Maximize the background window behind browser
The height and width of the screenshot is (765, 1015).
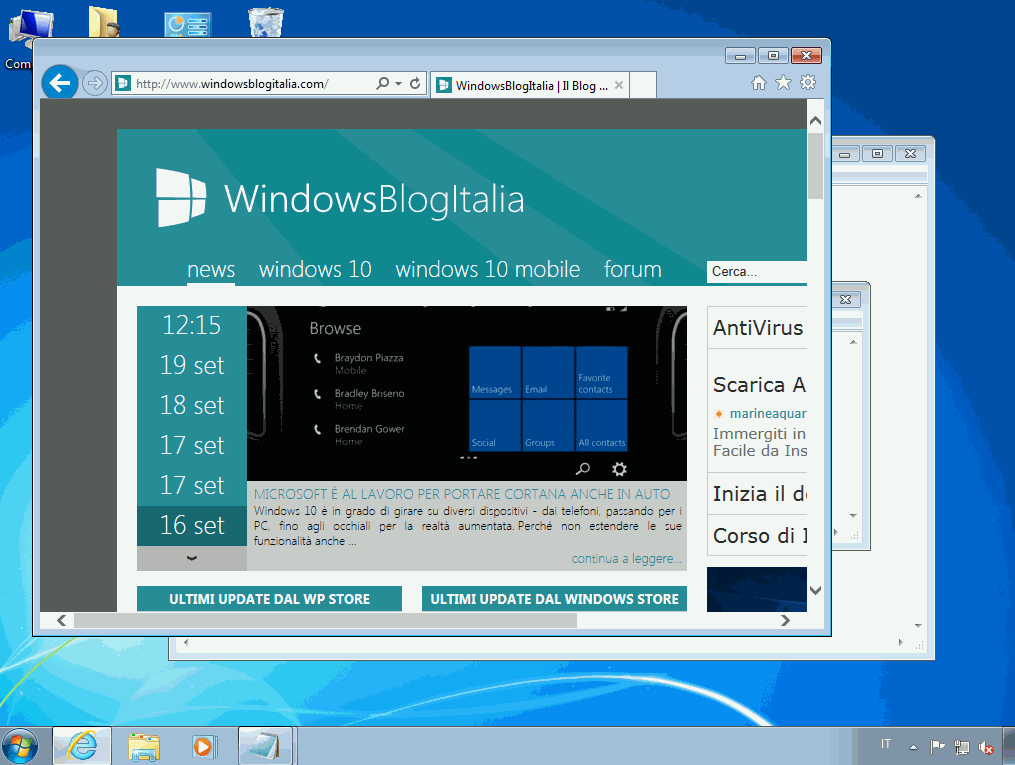[x=877, y=153]
